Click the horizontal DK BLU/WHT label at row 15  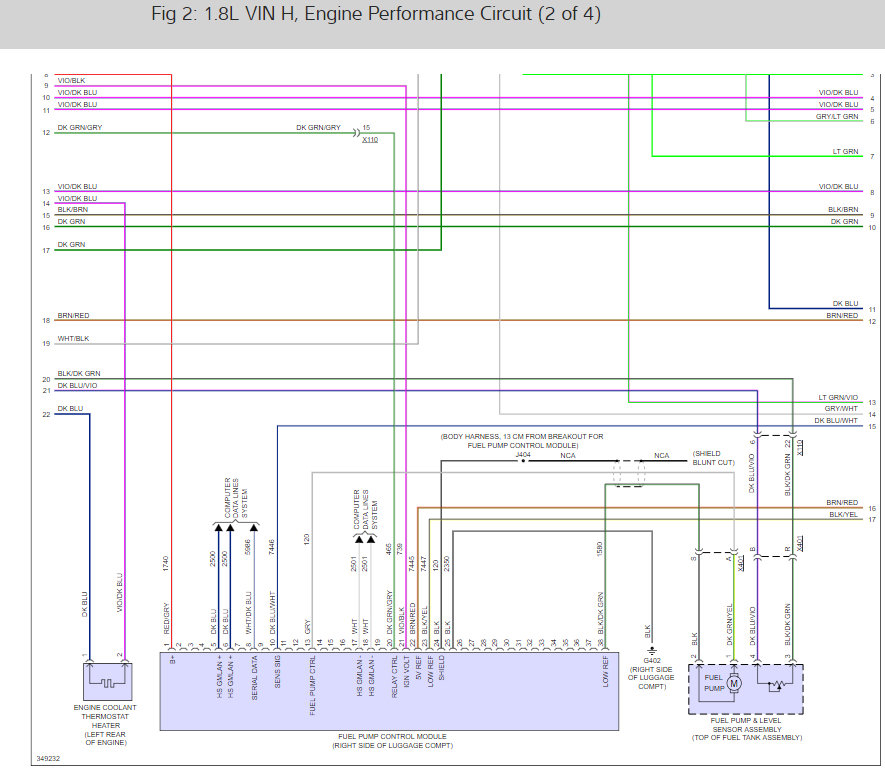pos(836,421)
